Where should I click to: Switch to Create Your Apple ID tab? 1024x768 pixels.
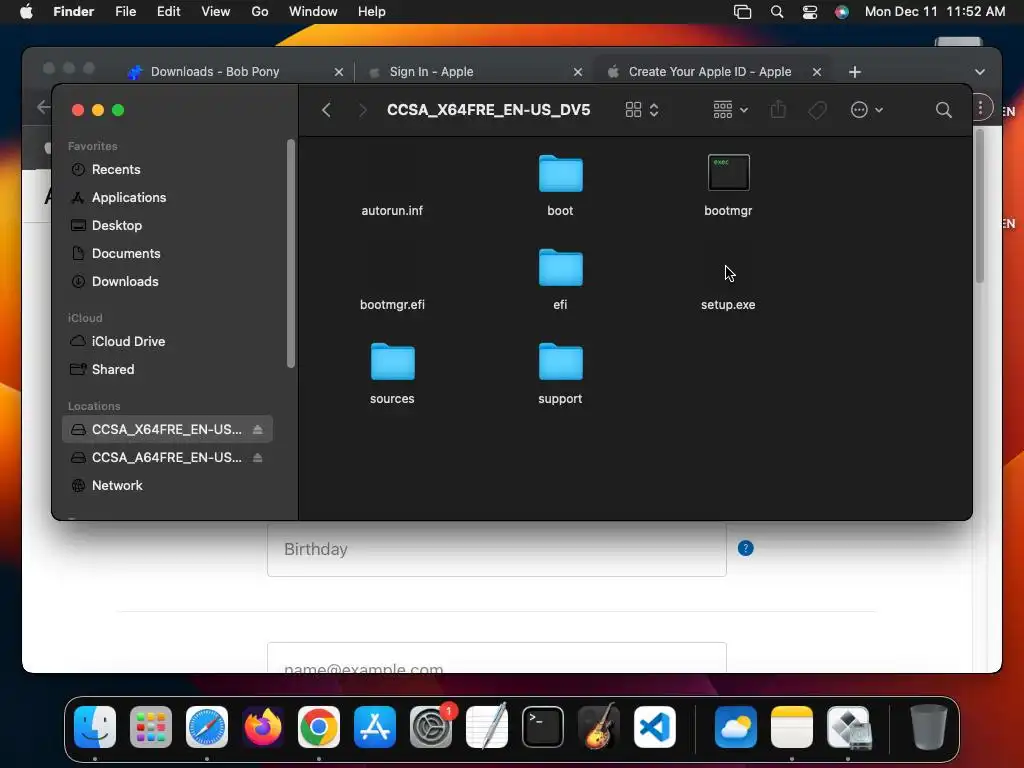712,72
